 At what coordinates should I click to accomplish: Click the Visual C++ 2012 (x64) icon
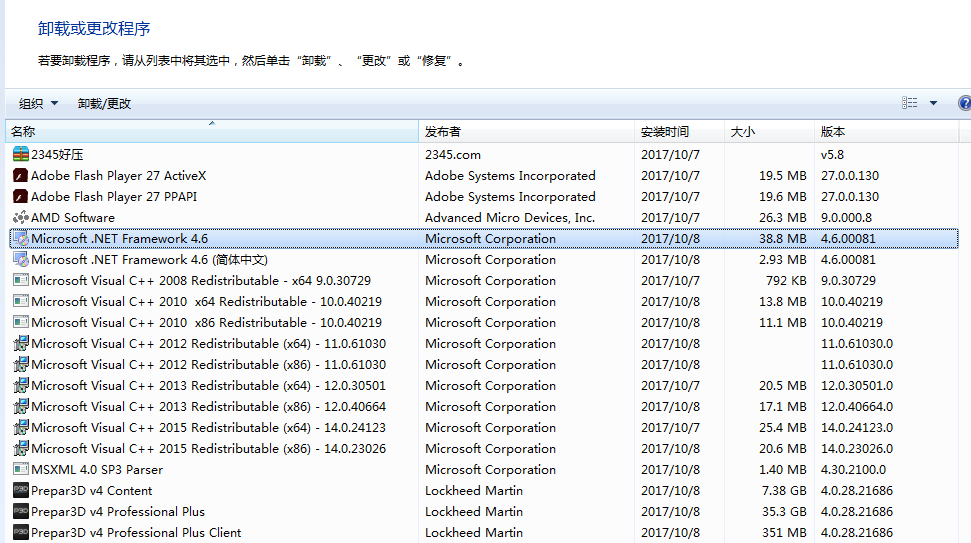tap(20, 344)
